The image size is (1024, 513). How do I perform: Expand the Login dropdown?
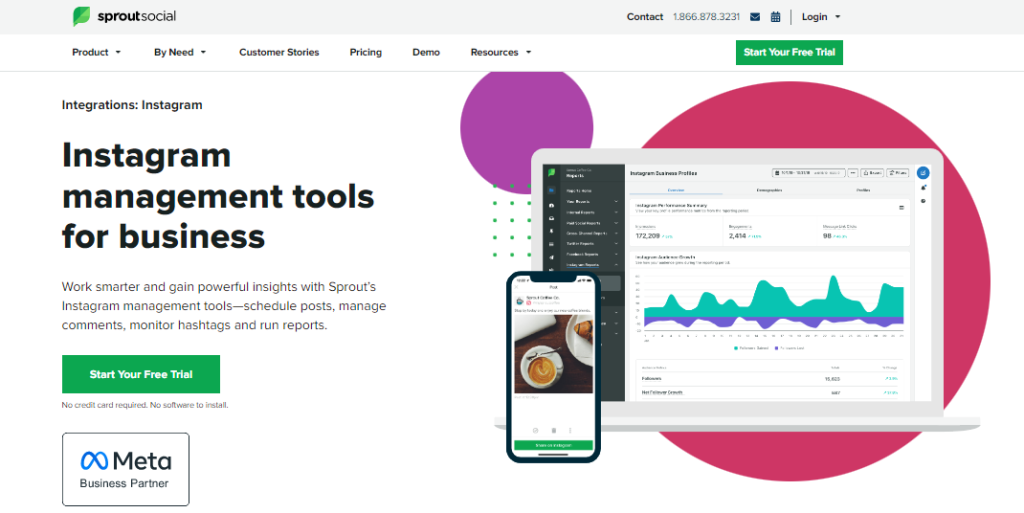821,17
